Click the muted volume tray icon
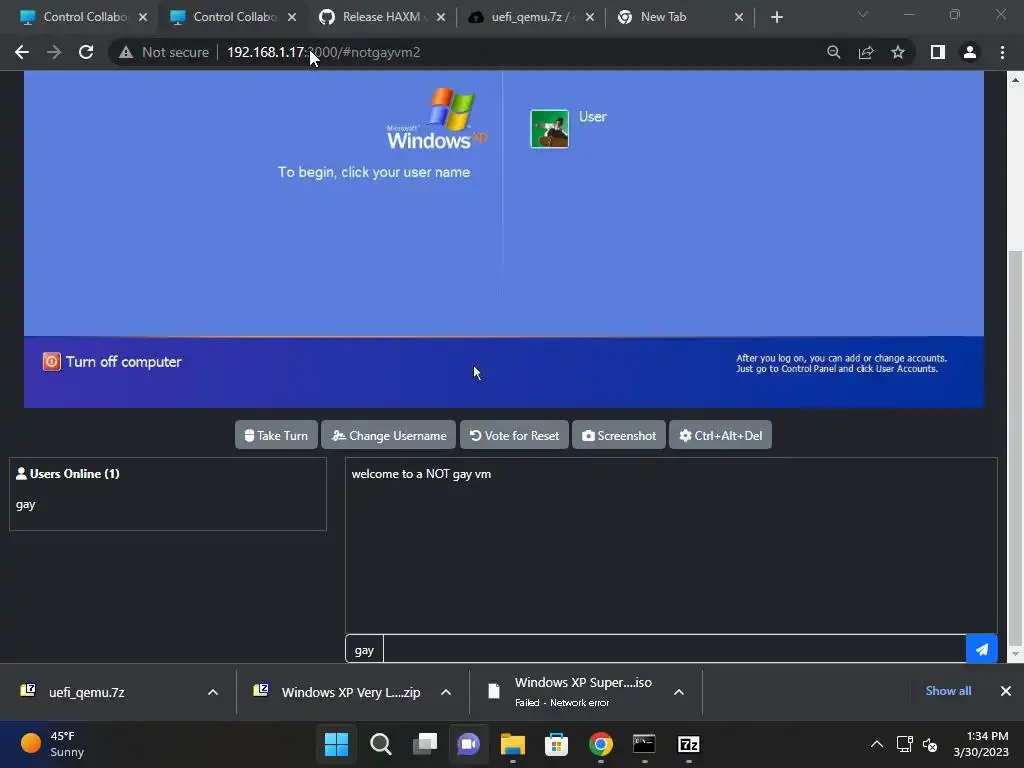This screenshot has height=768, width=1024. [930, 744]
